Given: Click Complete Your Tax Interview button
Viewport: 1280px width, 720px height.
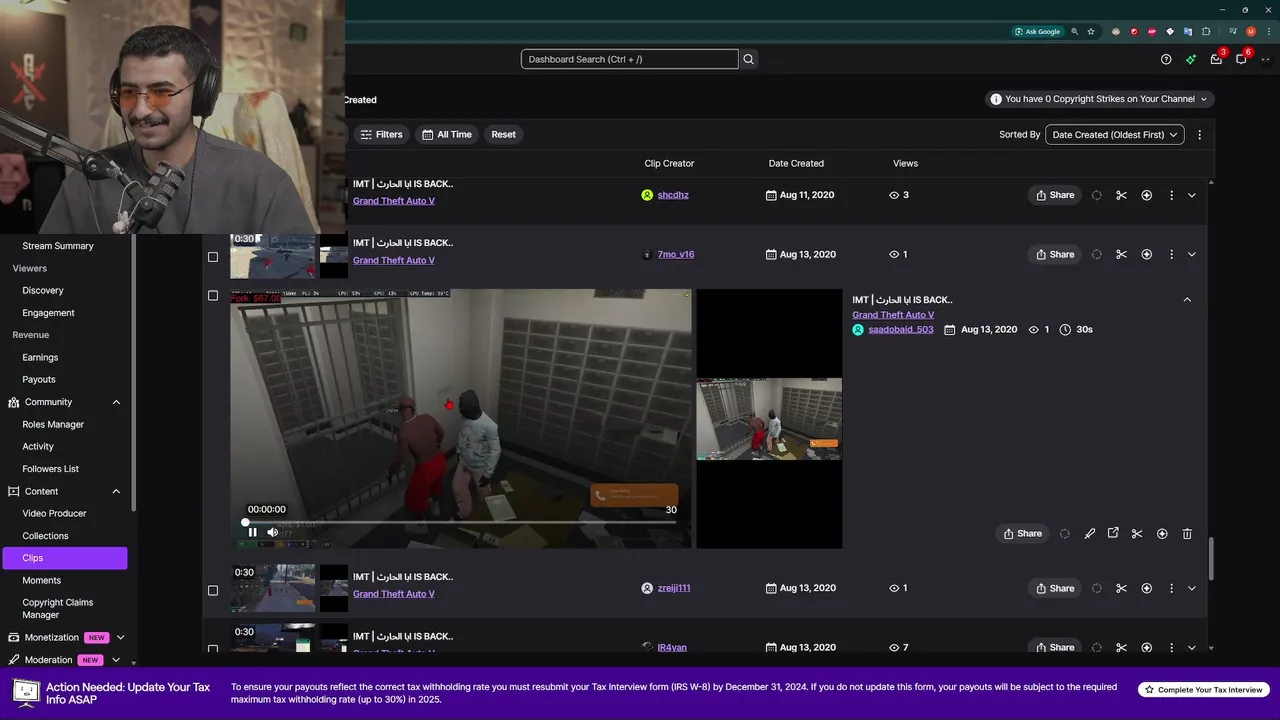Looking at the screenshot, I should [1204, 690].
